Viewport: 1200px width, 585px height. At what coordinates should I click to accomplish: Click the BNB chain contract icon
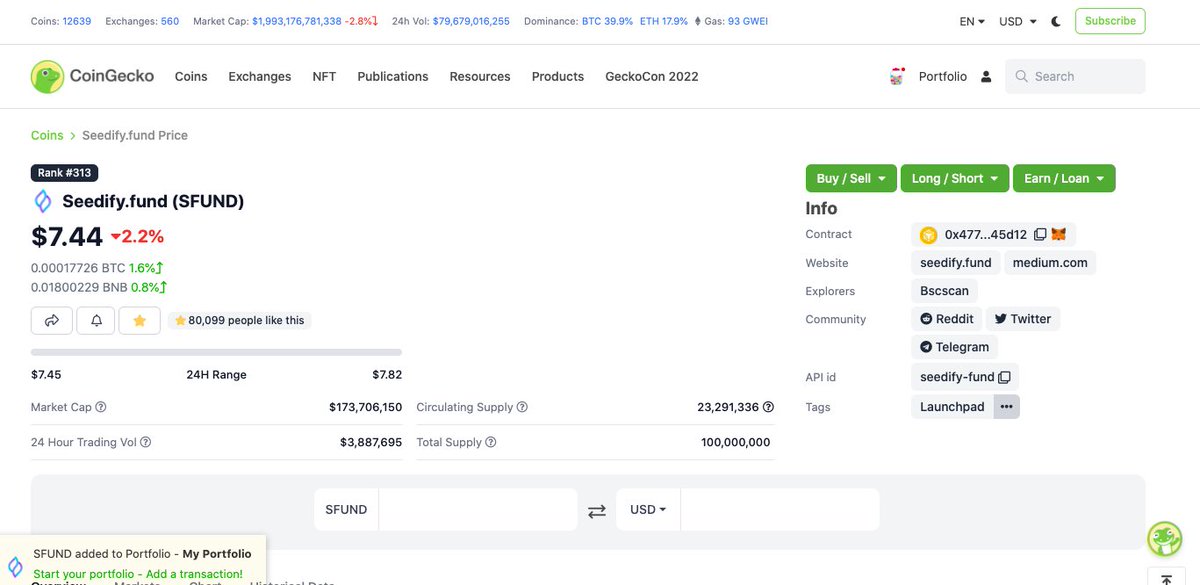[x=928, y=235]
